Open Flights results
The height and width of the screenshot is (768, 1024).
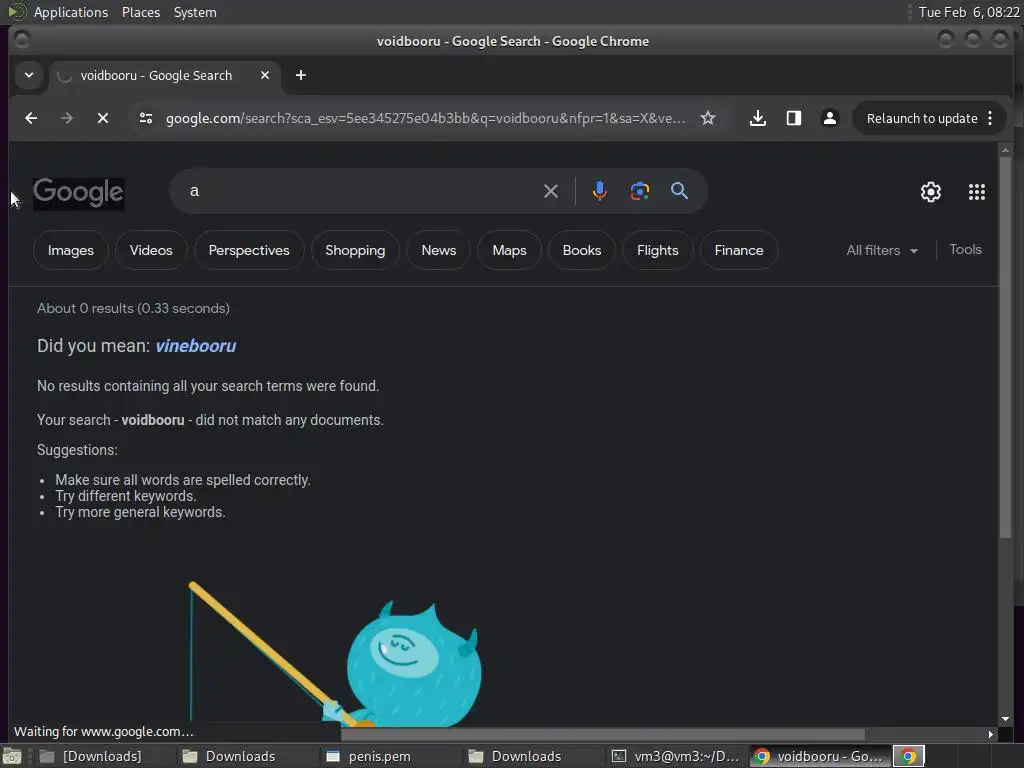point(658,250)
